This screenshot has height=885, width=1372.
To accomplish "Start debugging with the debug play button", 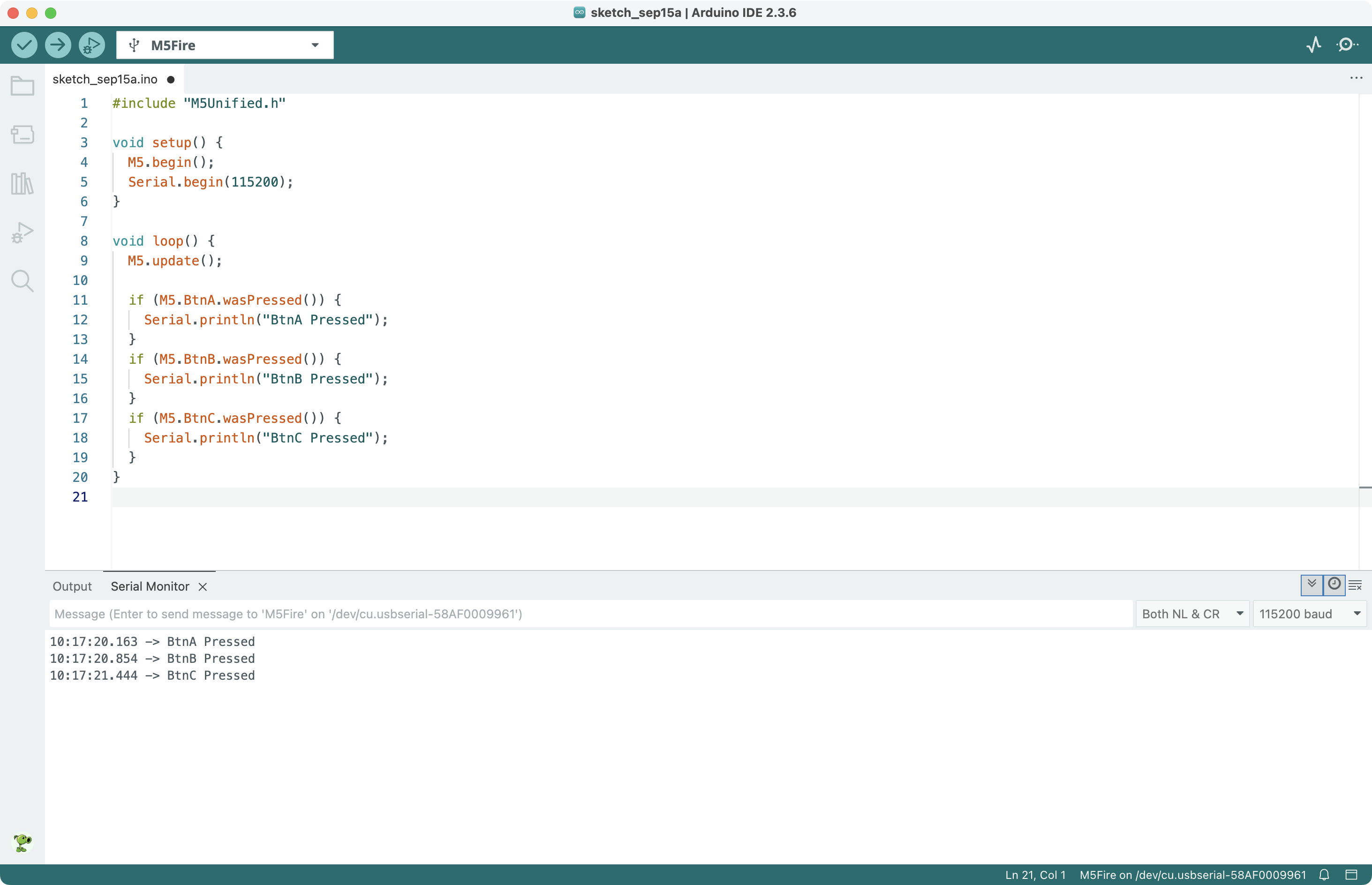I will 91,45.
